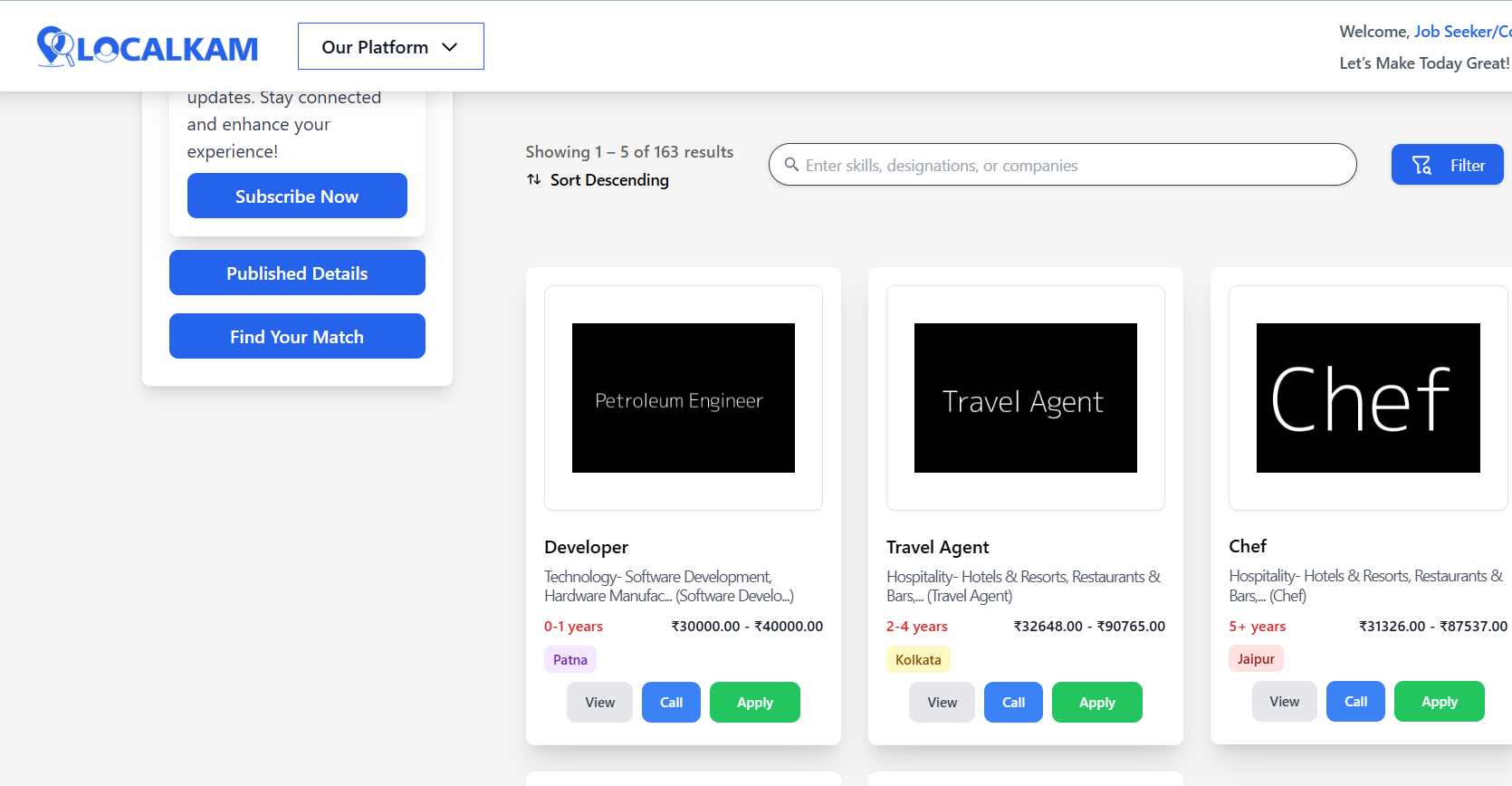Click the LocalKam logo
The image size is (1512, 786).
(148, 47)
